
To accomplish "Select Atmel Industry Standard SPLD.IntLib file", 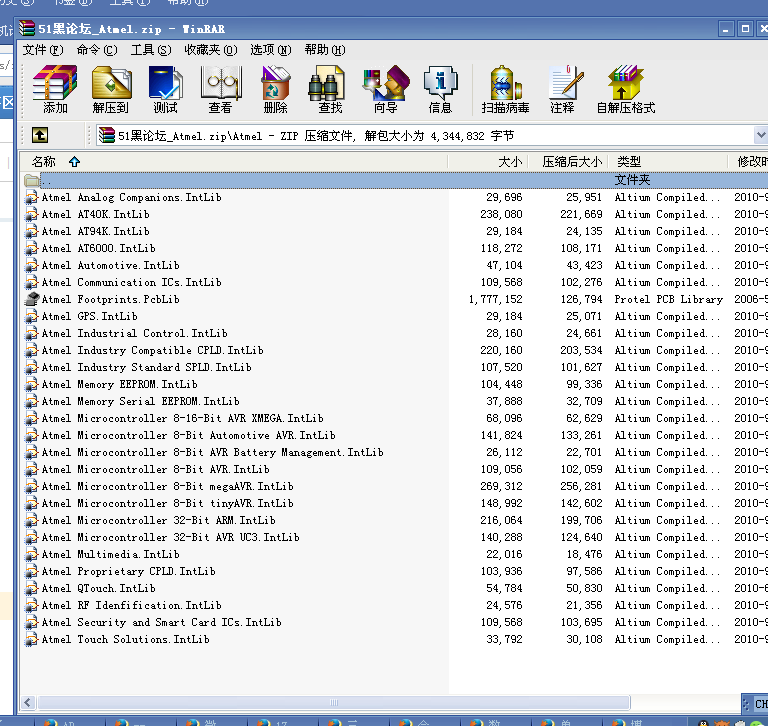I will (x=146, y=367).
